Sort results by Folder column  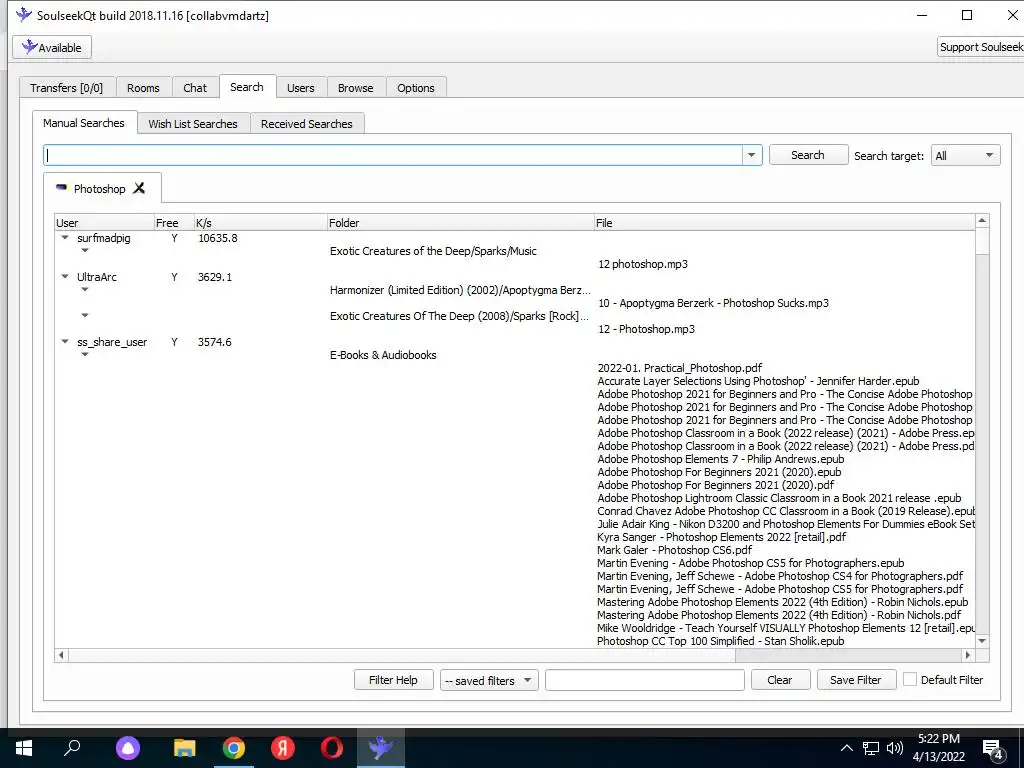coord(460,223)
